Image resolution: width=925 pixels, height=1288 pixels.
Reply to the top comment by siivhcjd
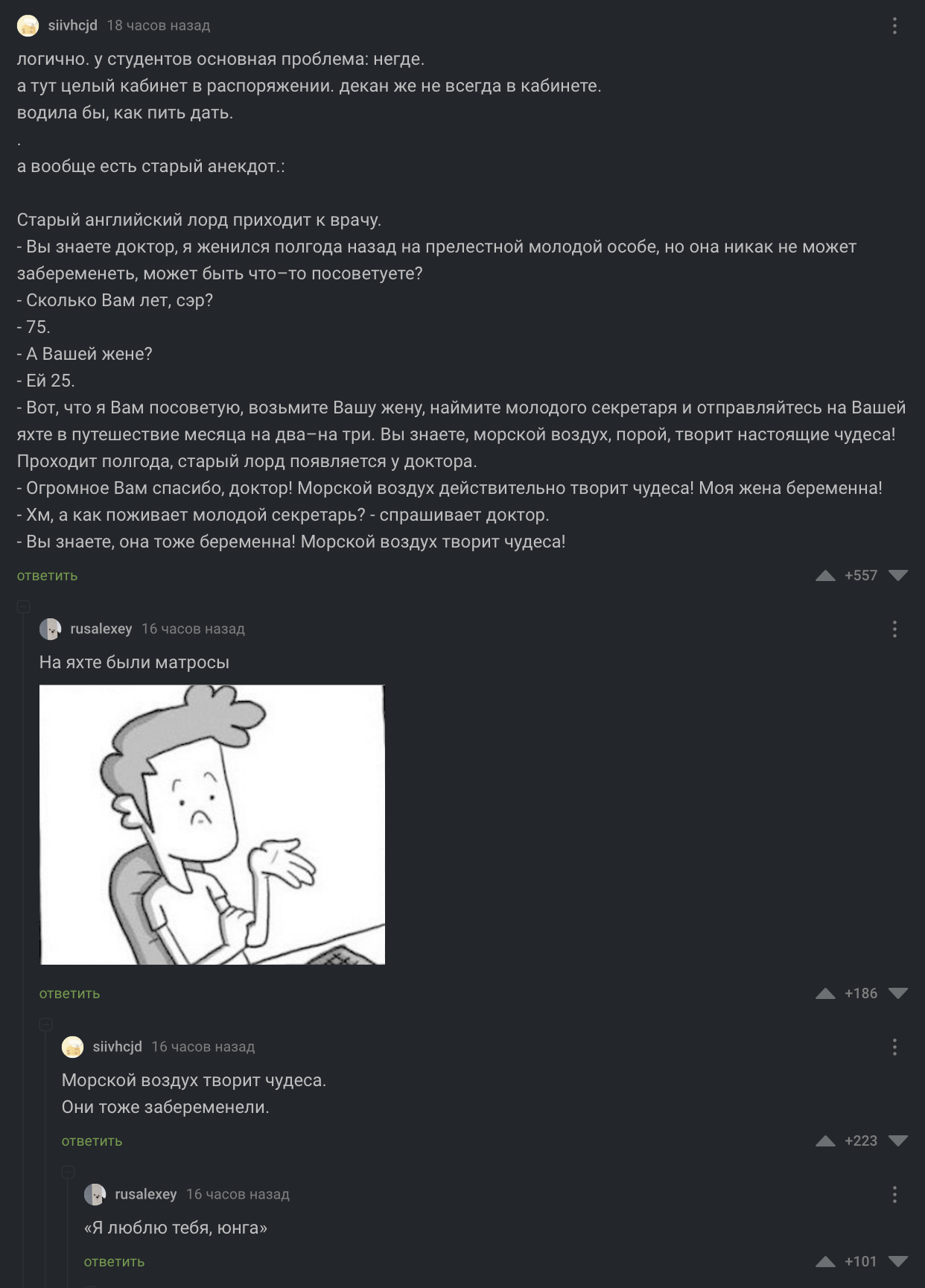pos(48,575)
